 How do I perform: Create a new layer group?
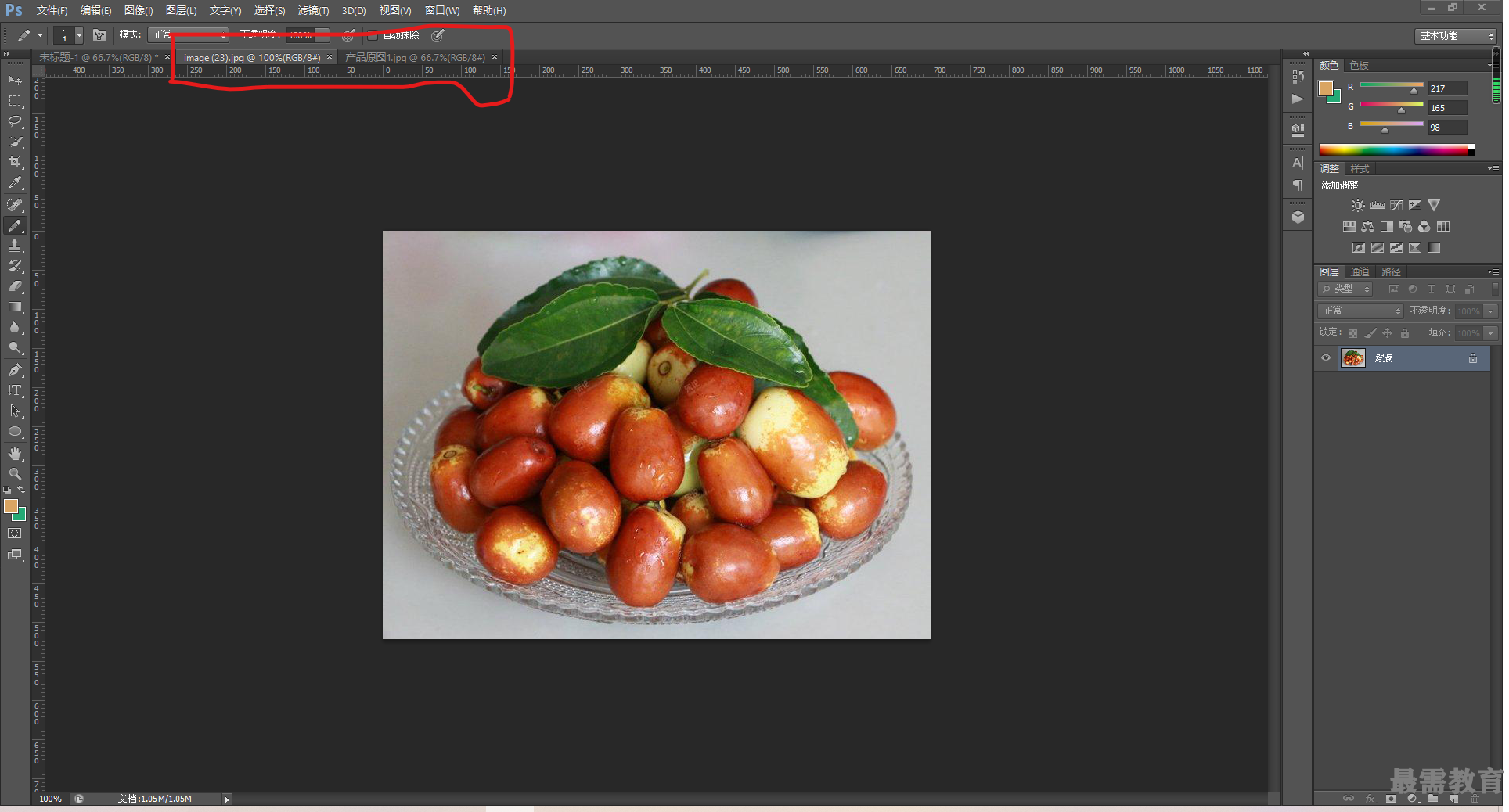1433,799
